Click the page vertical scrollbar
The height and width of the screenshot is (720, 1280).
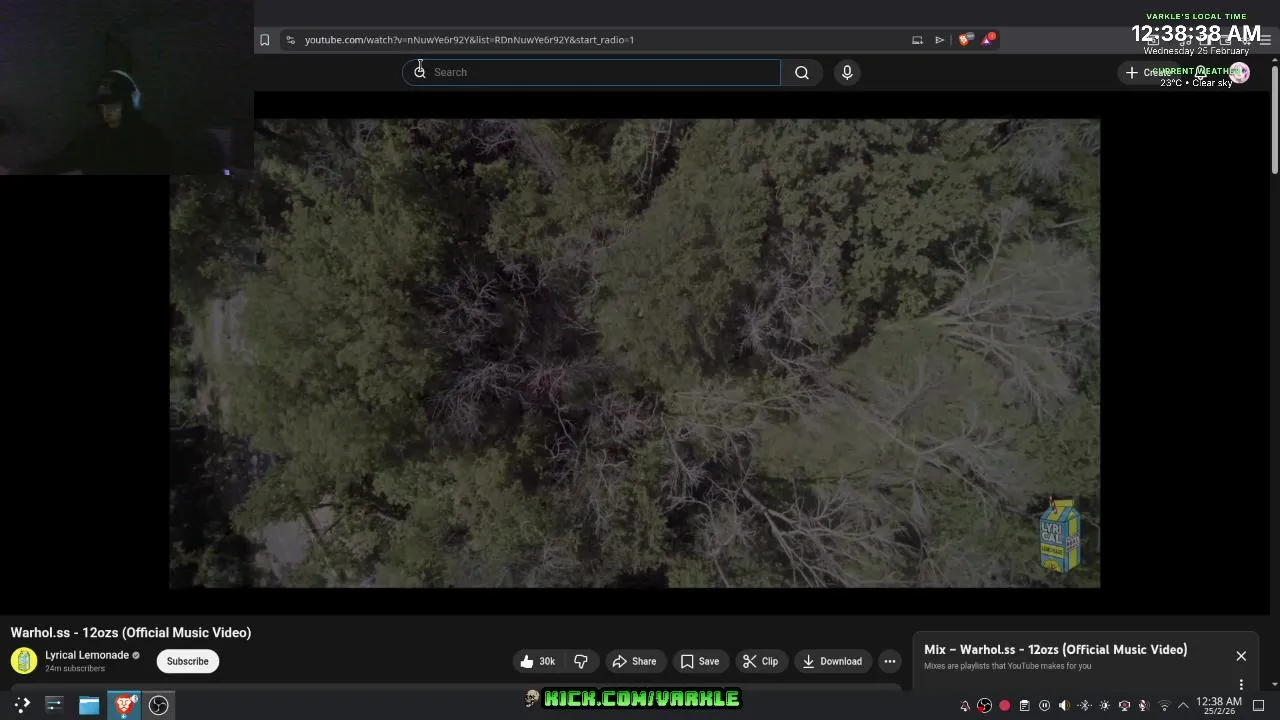pyautogui.click(x=1275, y=120)
